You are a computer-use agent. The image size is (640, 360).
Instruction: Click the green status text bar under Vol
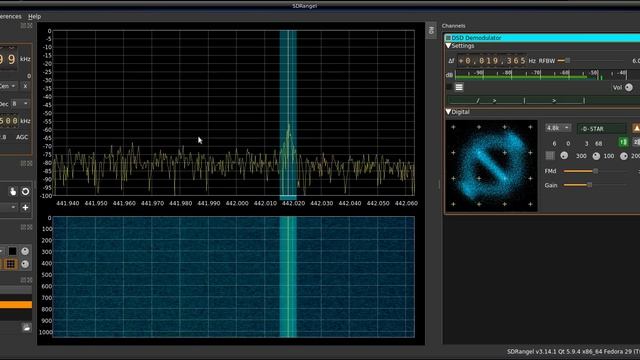544,100
